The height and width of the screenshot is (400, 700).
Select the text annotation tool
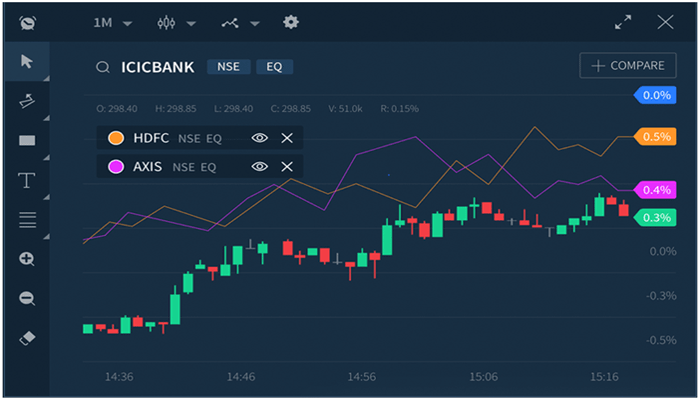coord(27,180)
